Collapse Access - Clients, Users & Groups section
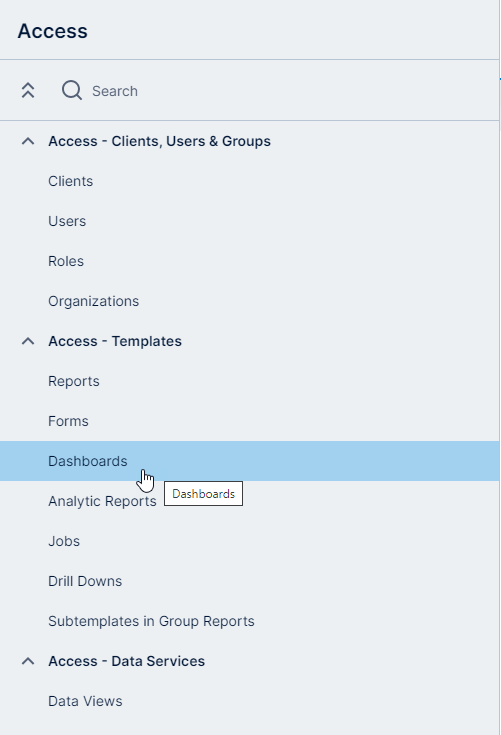The height and width of the screenshot is (735, 501). (x=28, y=141)
